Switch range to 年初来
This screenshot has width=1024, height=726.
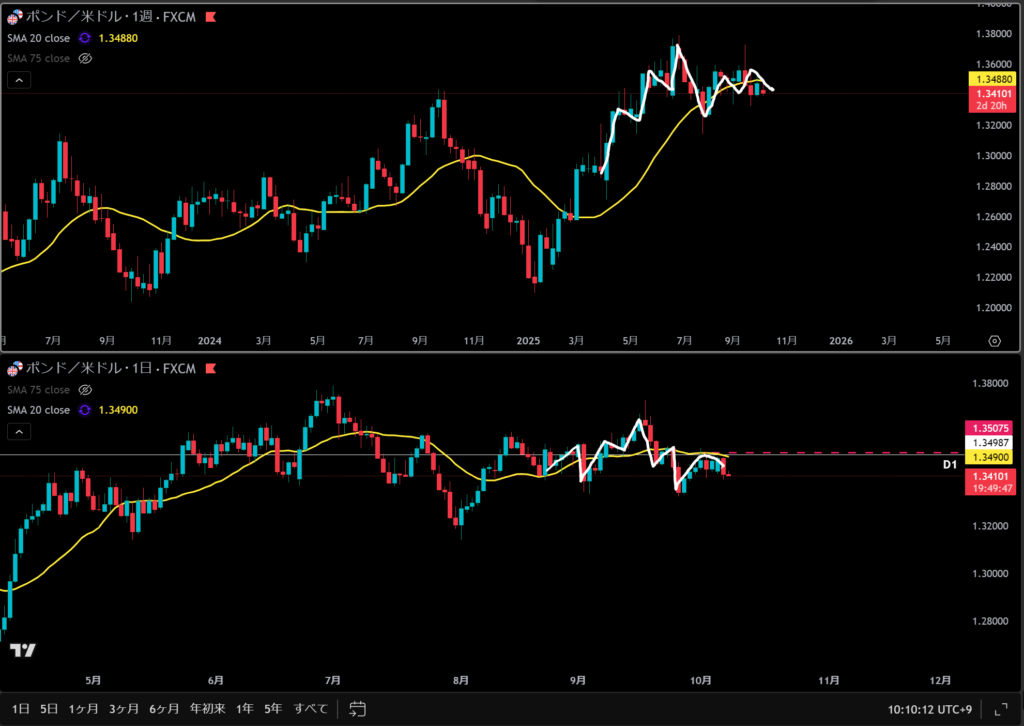(208, 708)
